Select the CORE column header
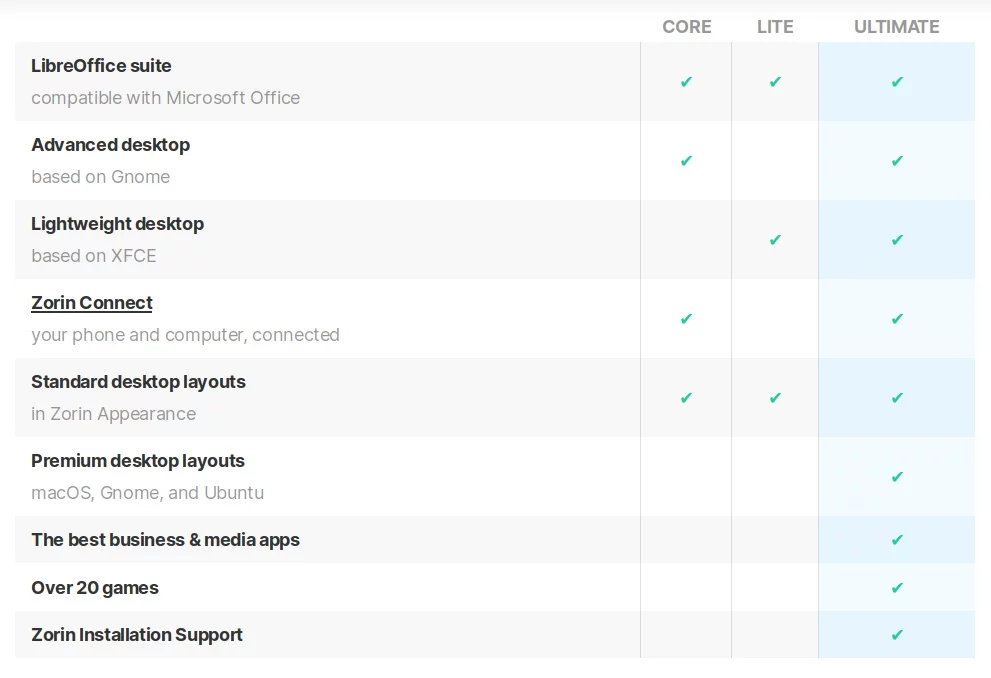 [x=687, y=27]
